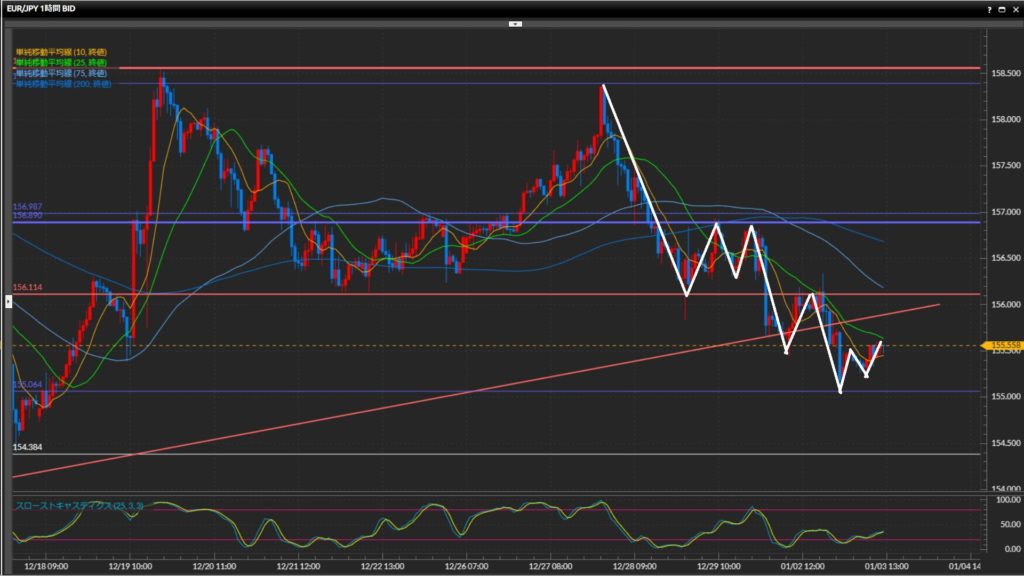Select the white horizontal line at 154.384
Image resolution: width=1024 pixels, height=576 pixels.
[x=500, y=454]
